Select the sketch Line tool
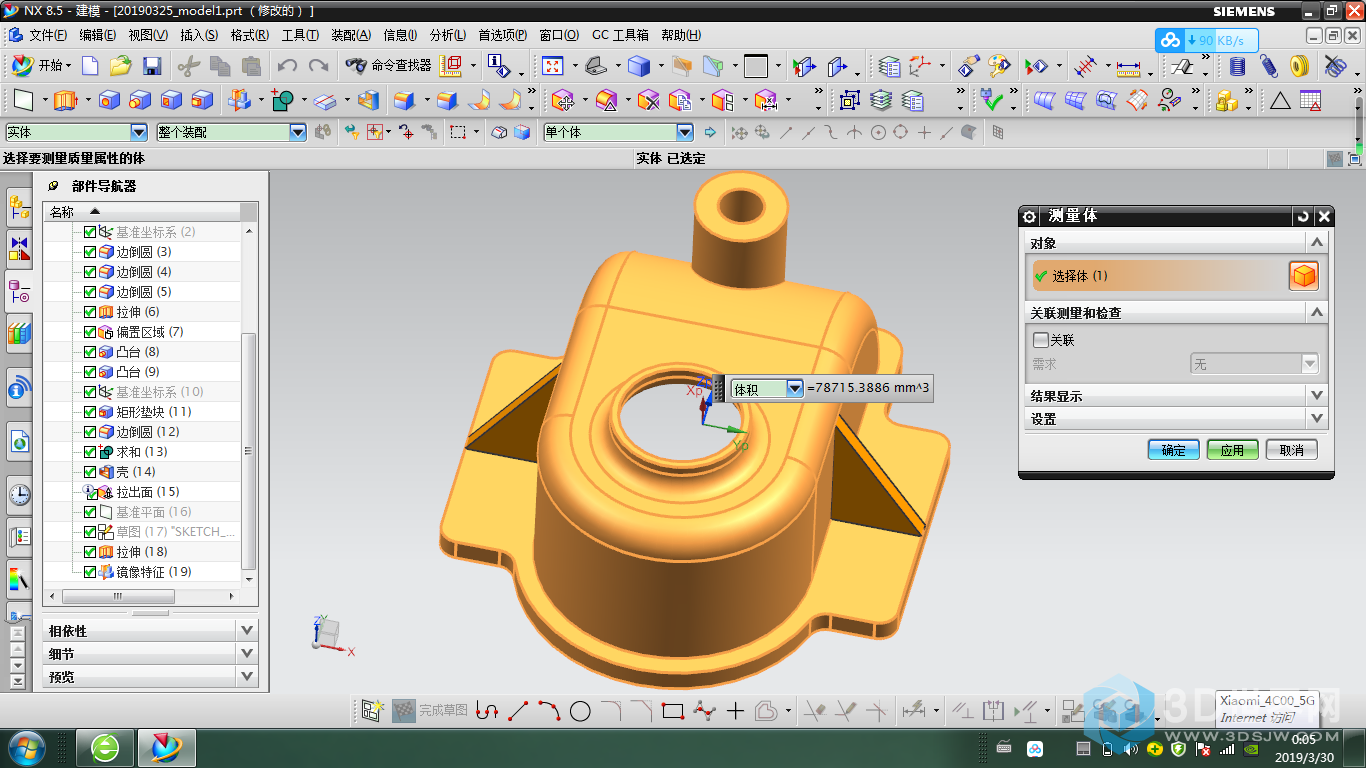The image size is (1366, 768). tap(518, 711)
